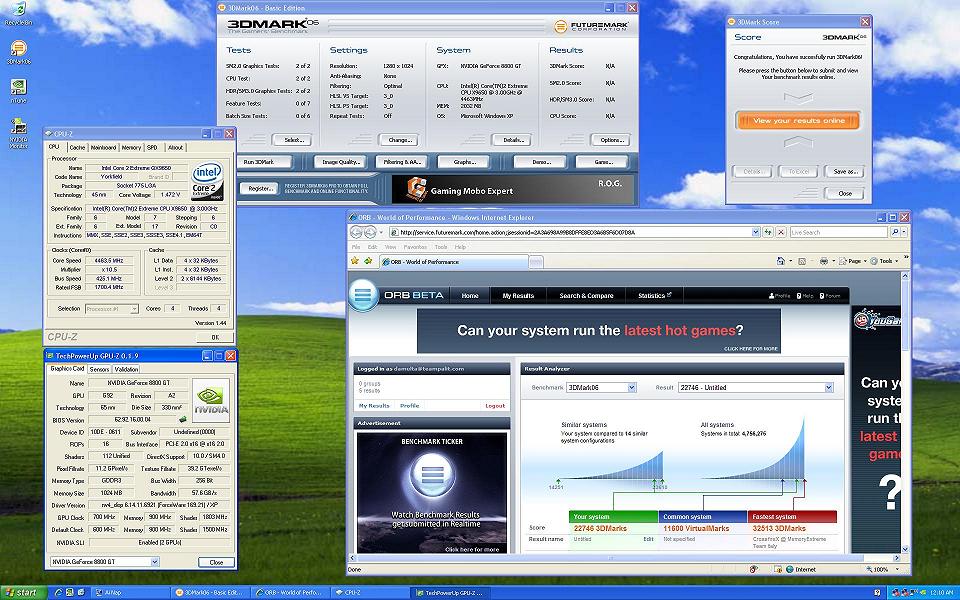The height and width of the screenshot is (600, 960).
Task: Open the Statistics tab in ORB
Action: 654,296
